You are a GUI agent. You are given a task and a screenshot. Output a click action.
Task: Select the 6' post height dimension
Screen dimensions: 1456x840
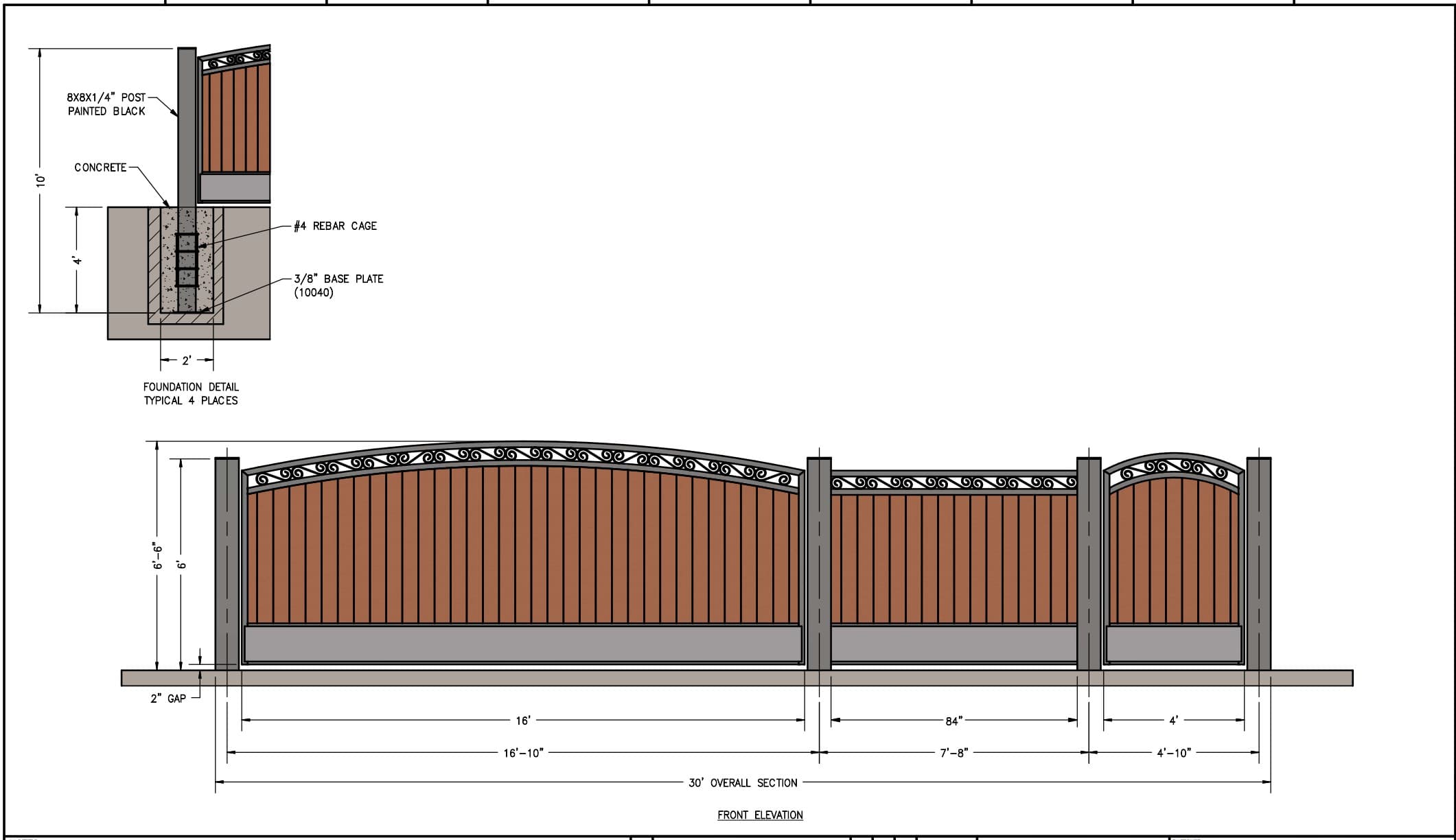[181, 564]
